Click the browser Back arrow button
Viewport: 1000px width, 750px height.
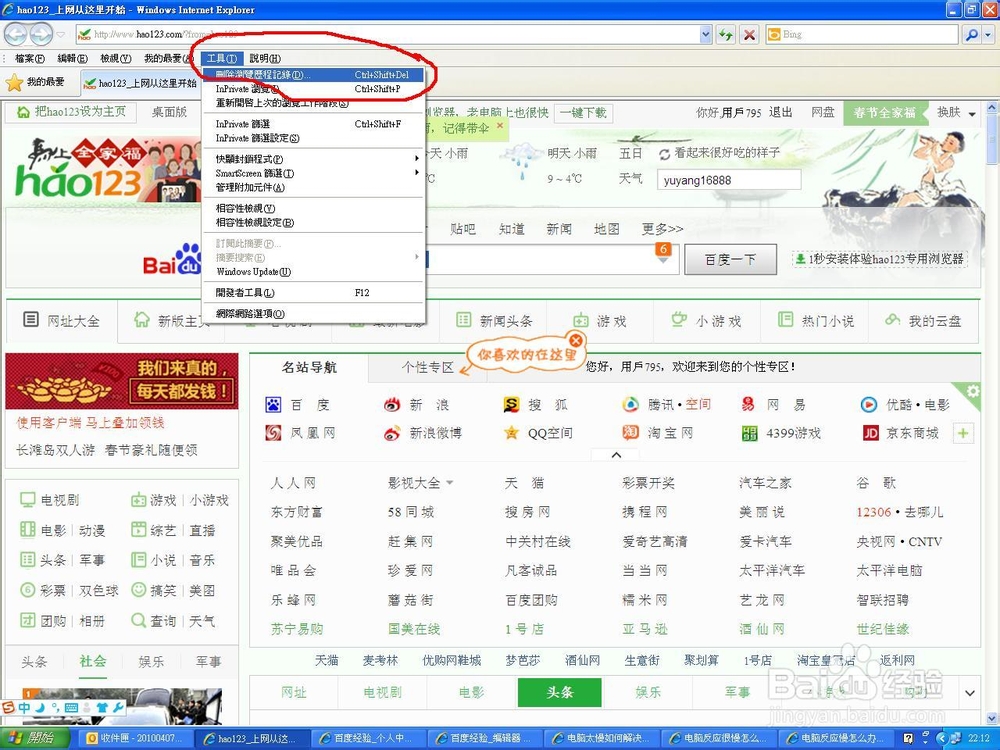coord(16,34)
